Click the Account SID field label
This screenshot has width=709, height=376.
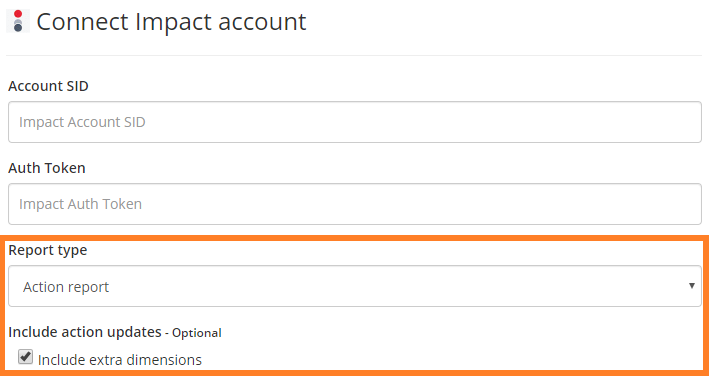[48, 86]
